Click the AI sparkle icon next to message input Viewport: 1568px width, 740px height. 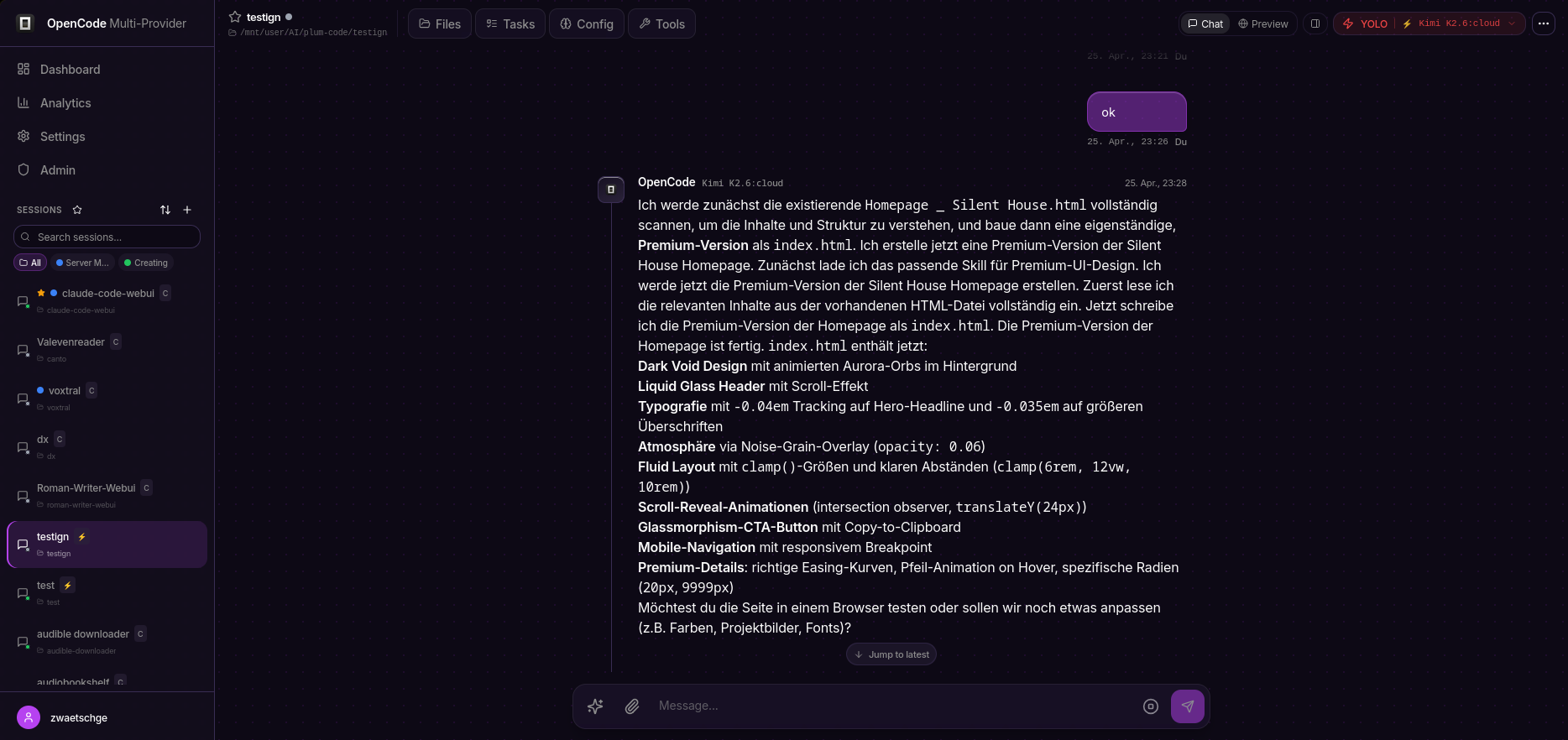pos(595,706)
